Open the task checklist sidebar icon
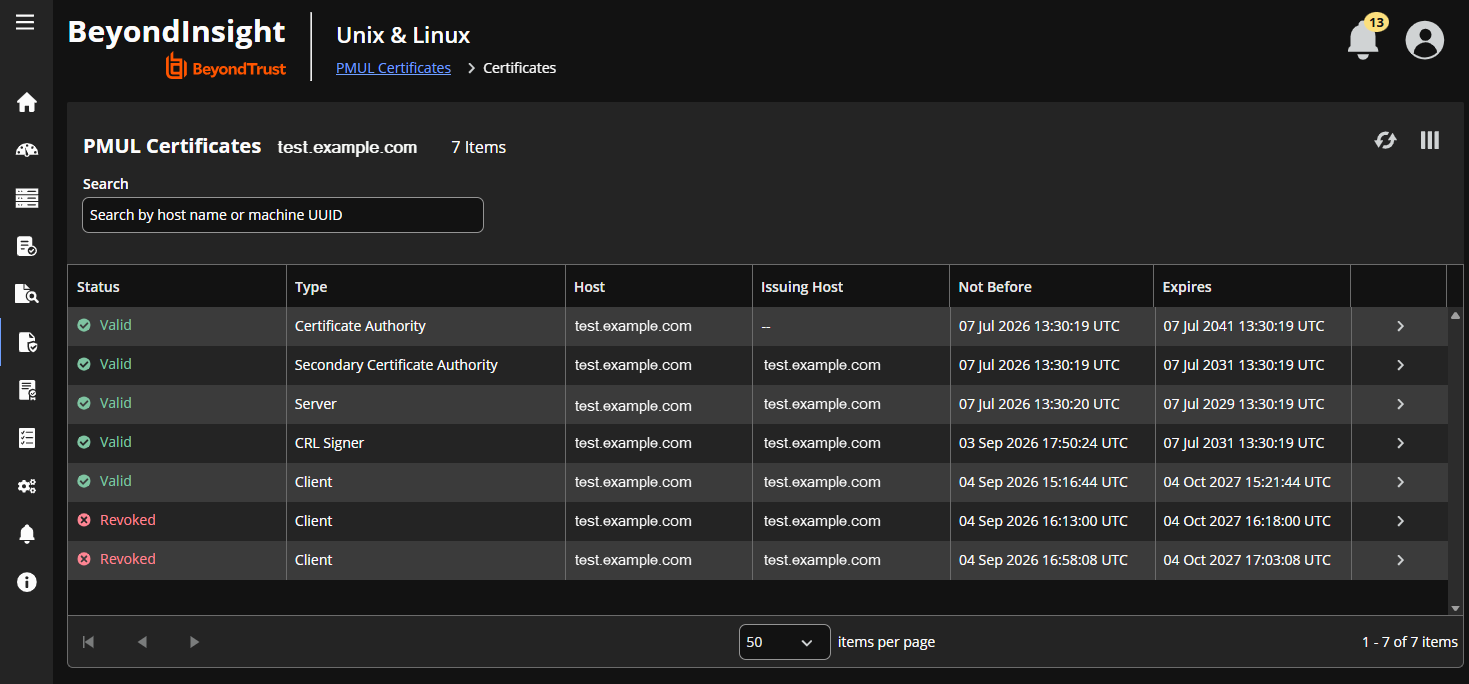1469x684 pixels. tap(27, 438)
